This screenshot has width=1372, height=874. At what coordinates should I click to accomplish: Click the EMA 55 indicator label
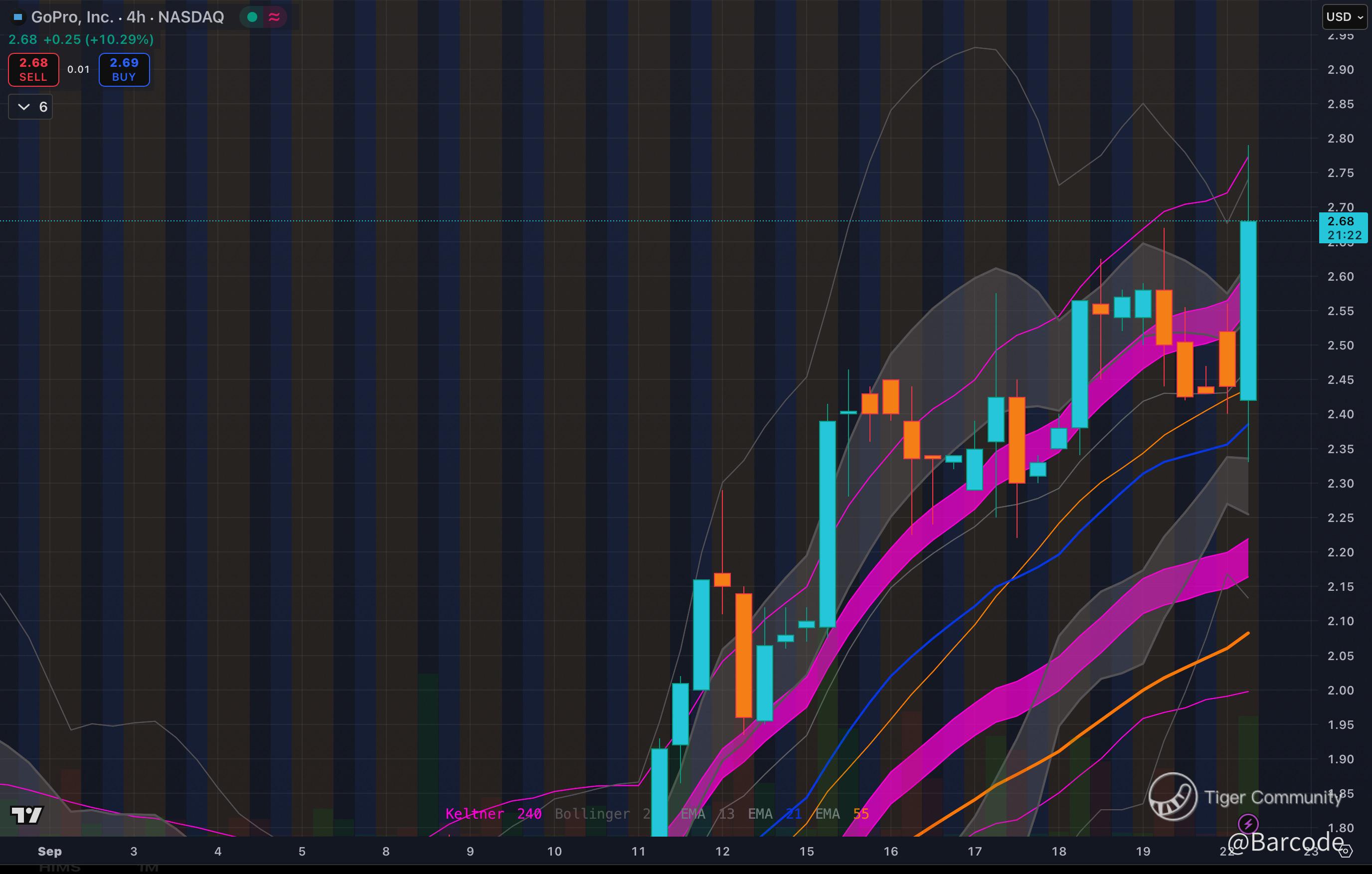coord(842,814)
